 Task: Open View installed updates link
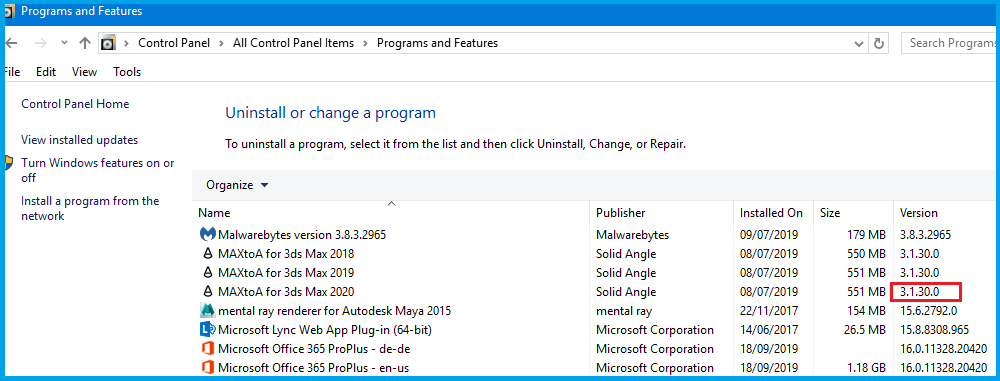coord(80,140)
